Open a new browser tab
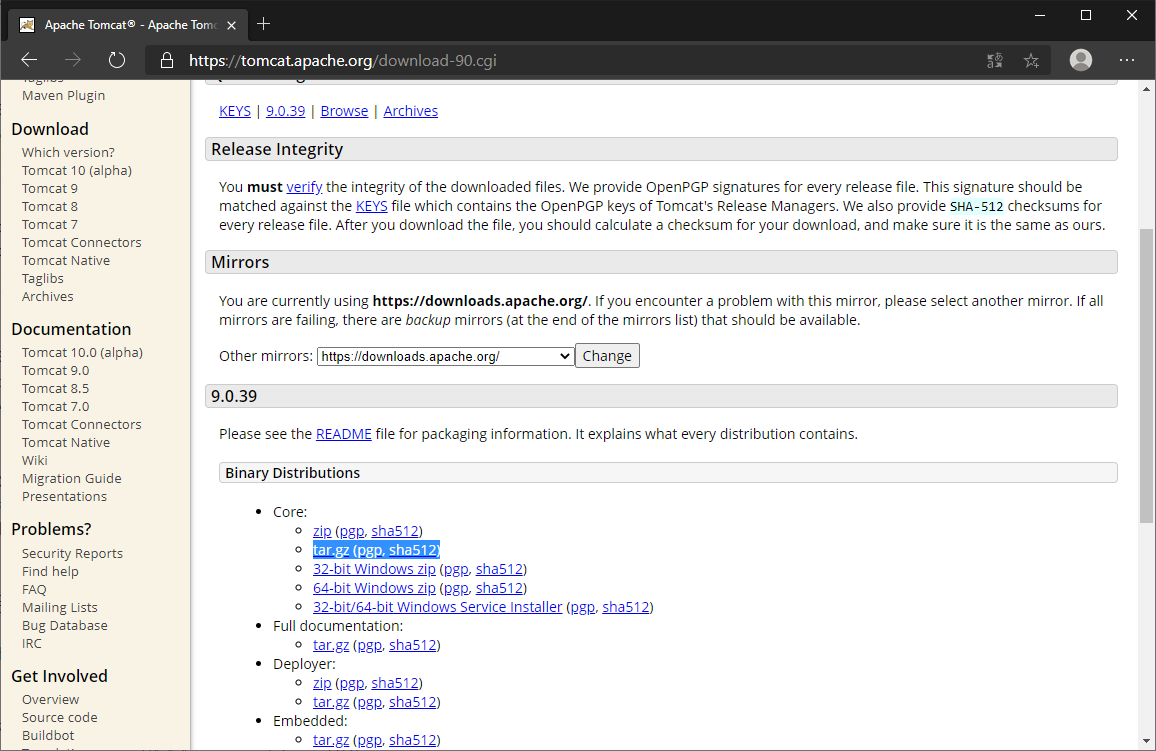1156x751 pixels. pyautogui.click(x=263, y=24)
